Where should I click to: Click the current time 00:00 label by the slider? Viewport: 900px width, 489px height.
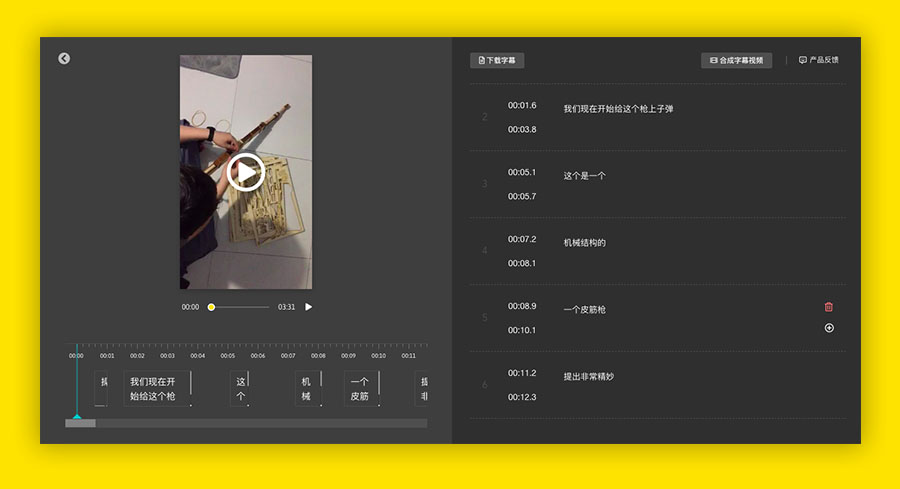point(190,307)
